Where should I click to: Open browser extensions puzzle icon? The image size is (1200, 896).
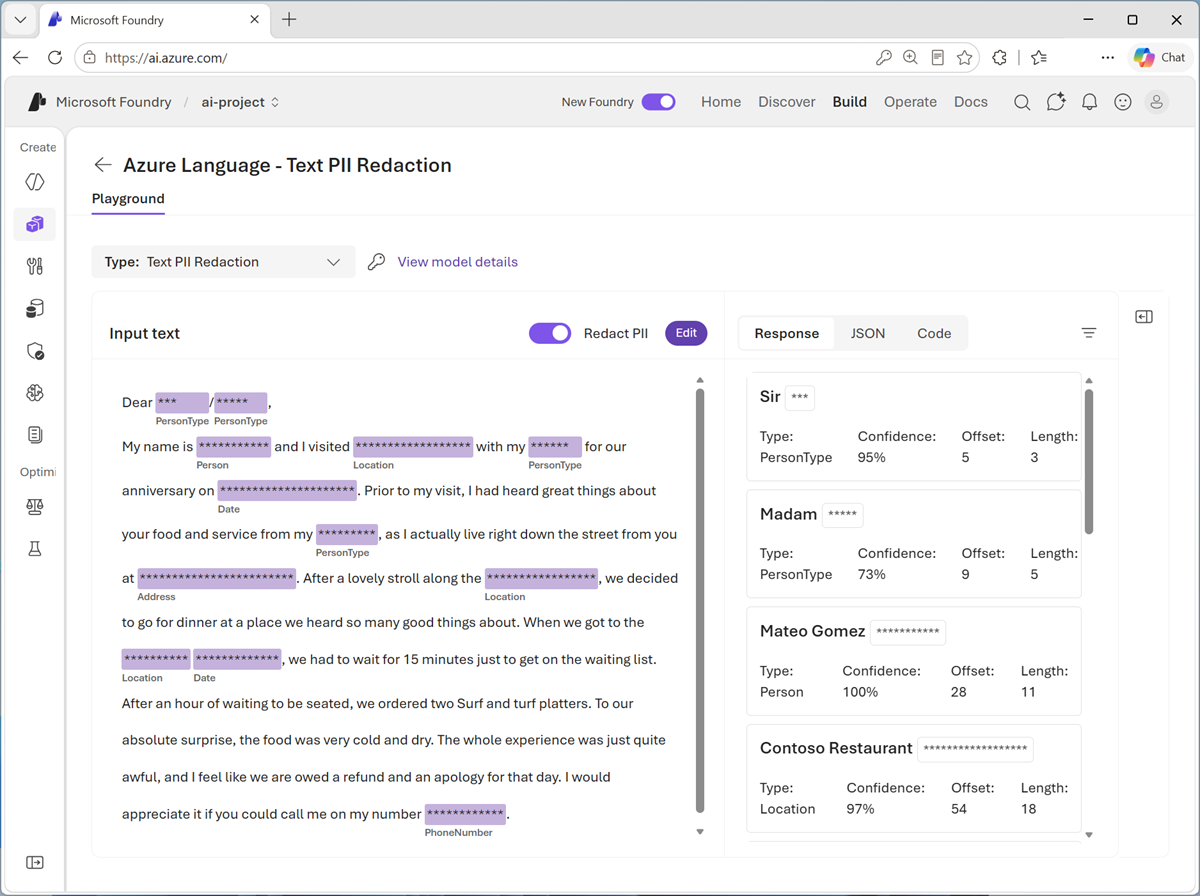[x=999, y=58]
